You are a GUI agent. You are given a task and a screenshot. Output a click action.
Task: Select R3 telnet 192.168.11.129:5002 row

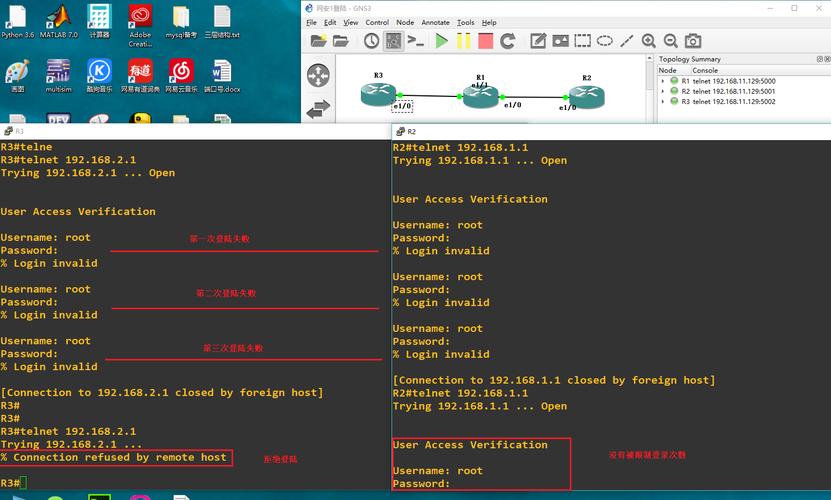click(728, 101)
